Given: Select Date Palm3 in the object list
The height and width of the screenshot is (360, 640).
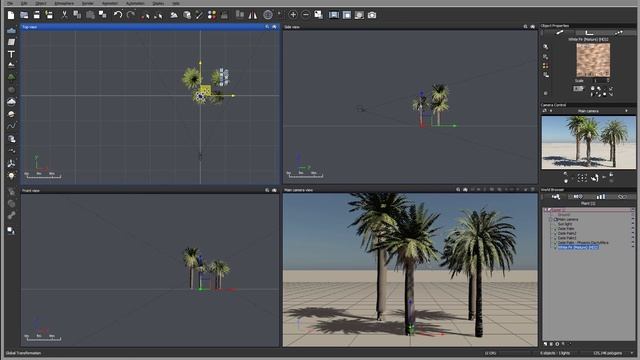Looking at the screenshot, I should point(567,238).
